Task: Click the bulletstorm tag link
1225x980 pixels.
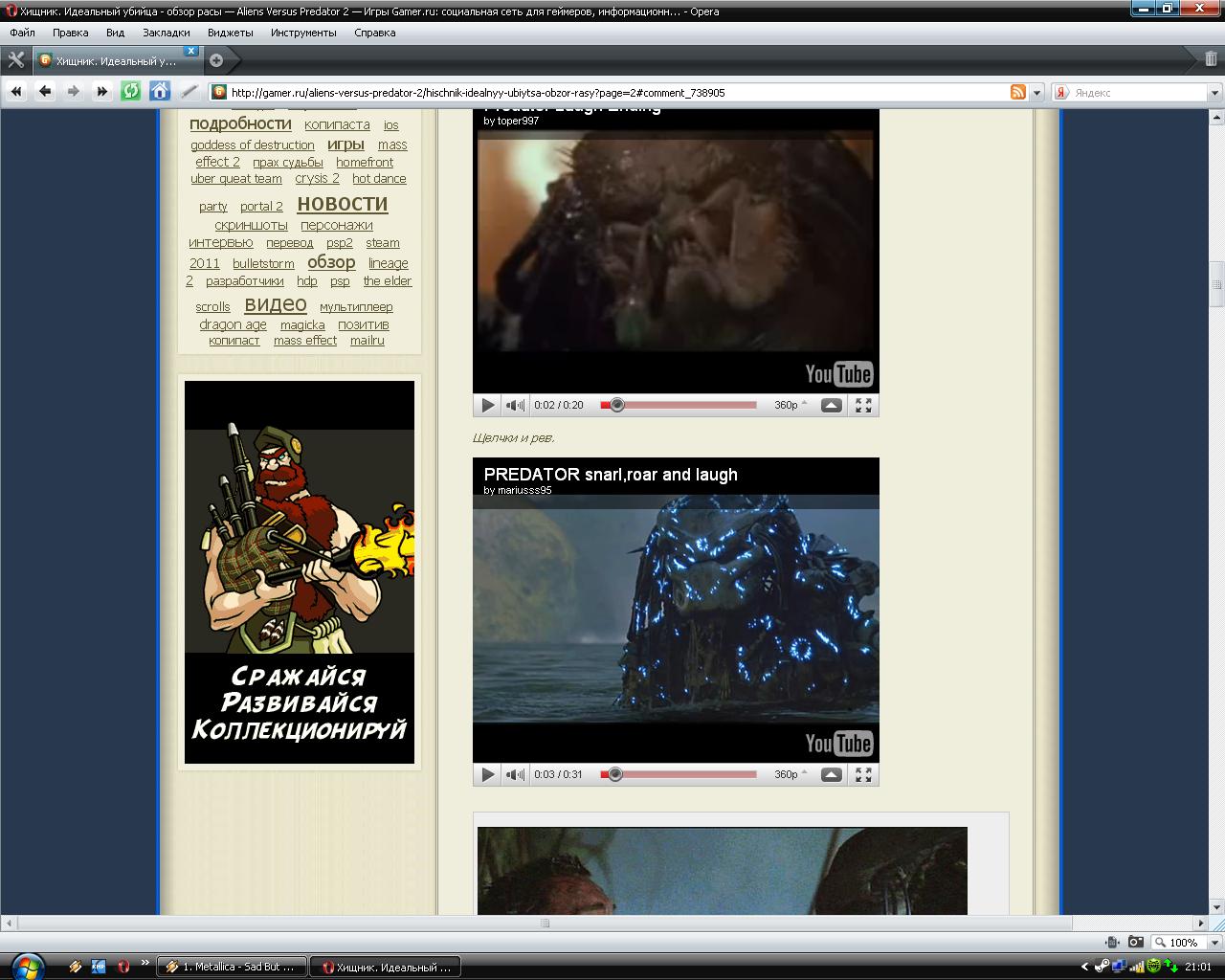Action: click(263, 263)
